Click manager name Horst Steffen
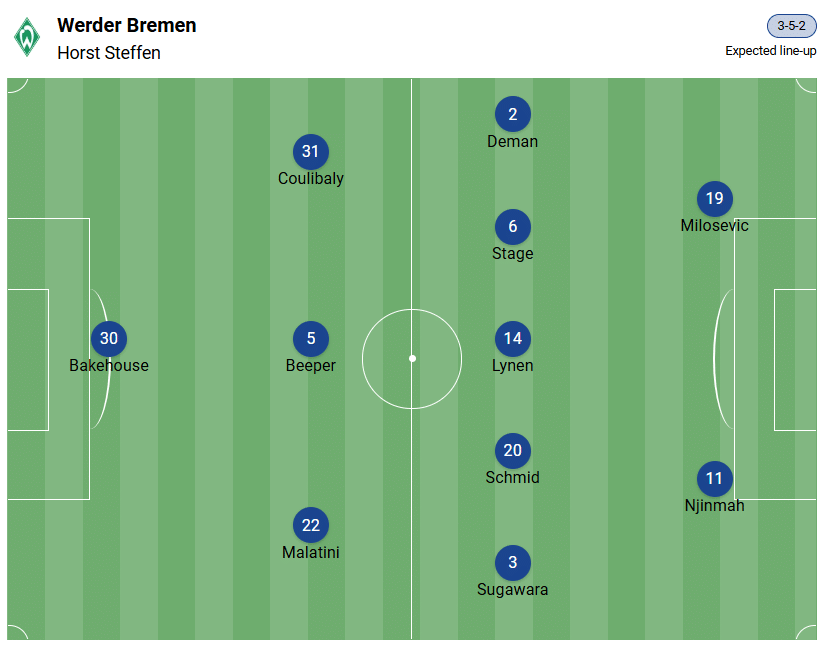The image size is (821, 646). [x=109, y=53]
